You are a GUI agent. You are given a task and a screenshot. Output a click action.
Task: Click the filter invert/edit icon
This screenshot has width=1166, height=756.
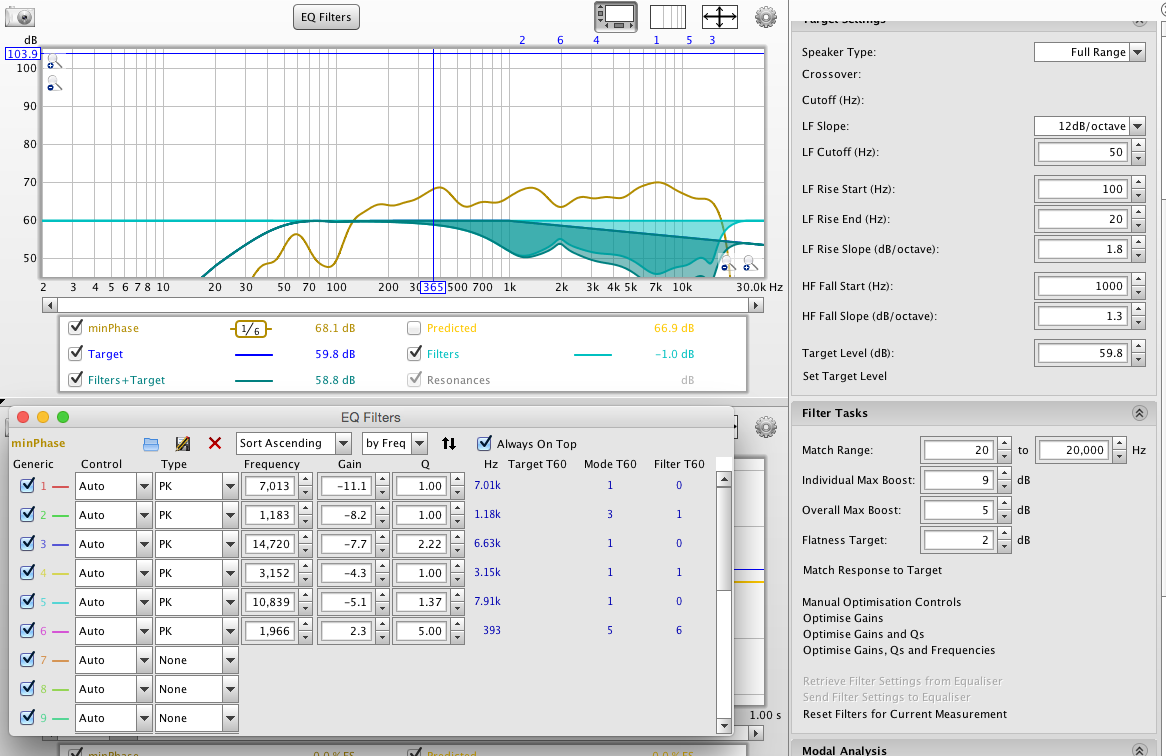182,444
